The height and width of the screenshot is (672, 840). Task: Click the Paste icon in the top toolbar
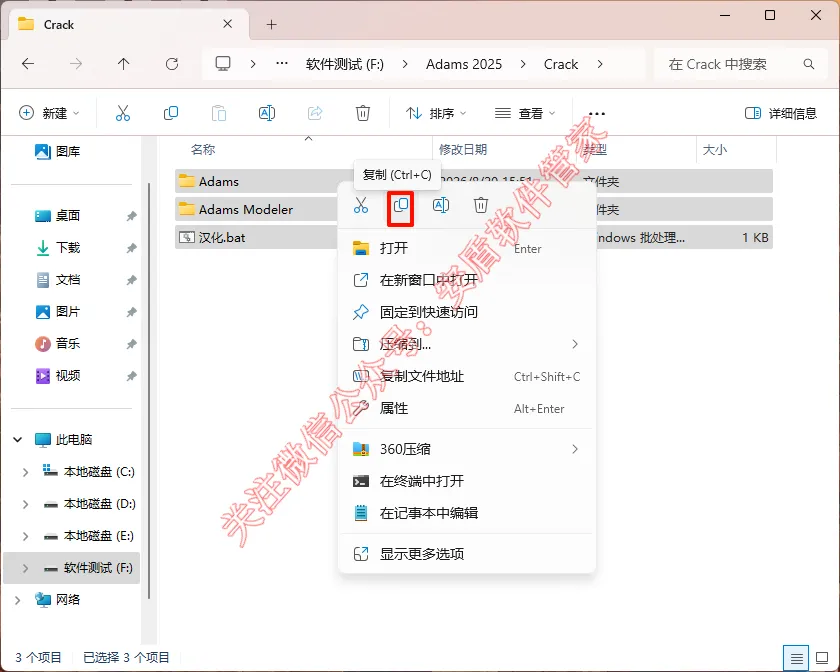pyautogui.click(x=219, y=113)
